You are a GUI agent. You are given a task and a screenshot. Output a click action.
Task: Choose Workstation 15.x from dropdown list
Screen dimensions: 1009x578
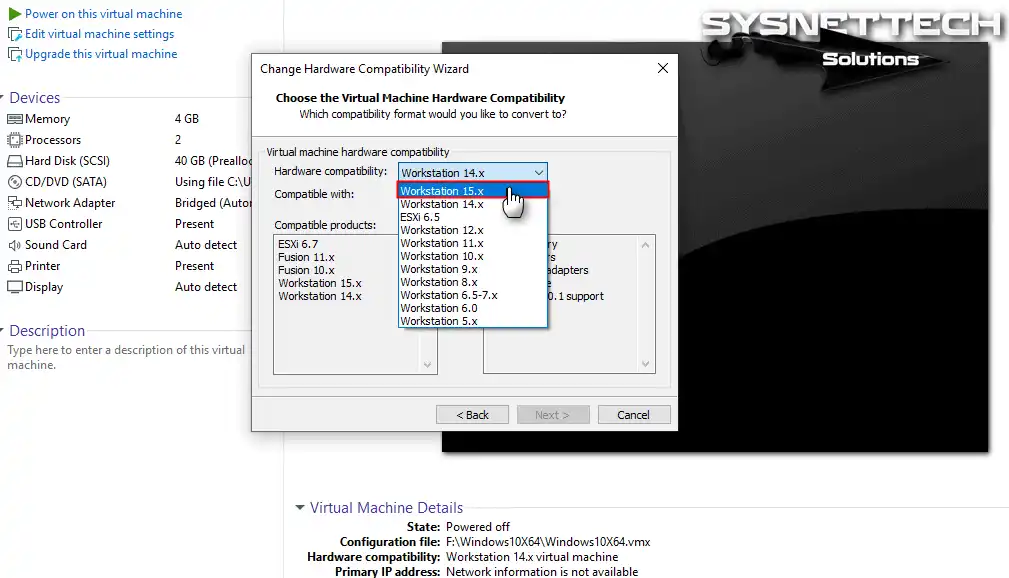point(473,191)
